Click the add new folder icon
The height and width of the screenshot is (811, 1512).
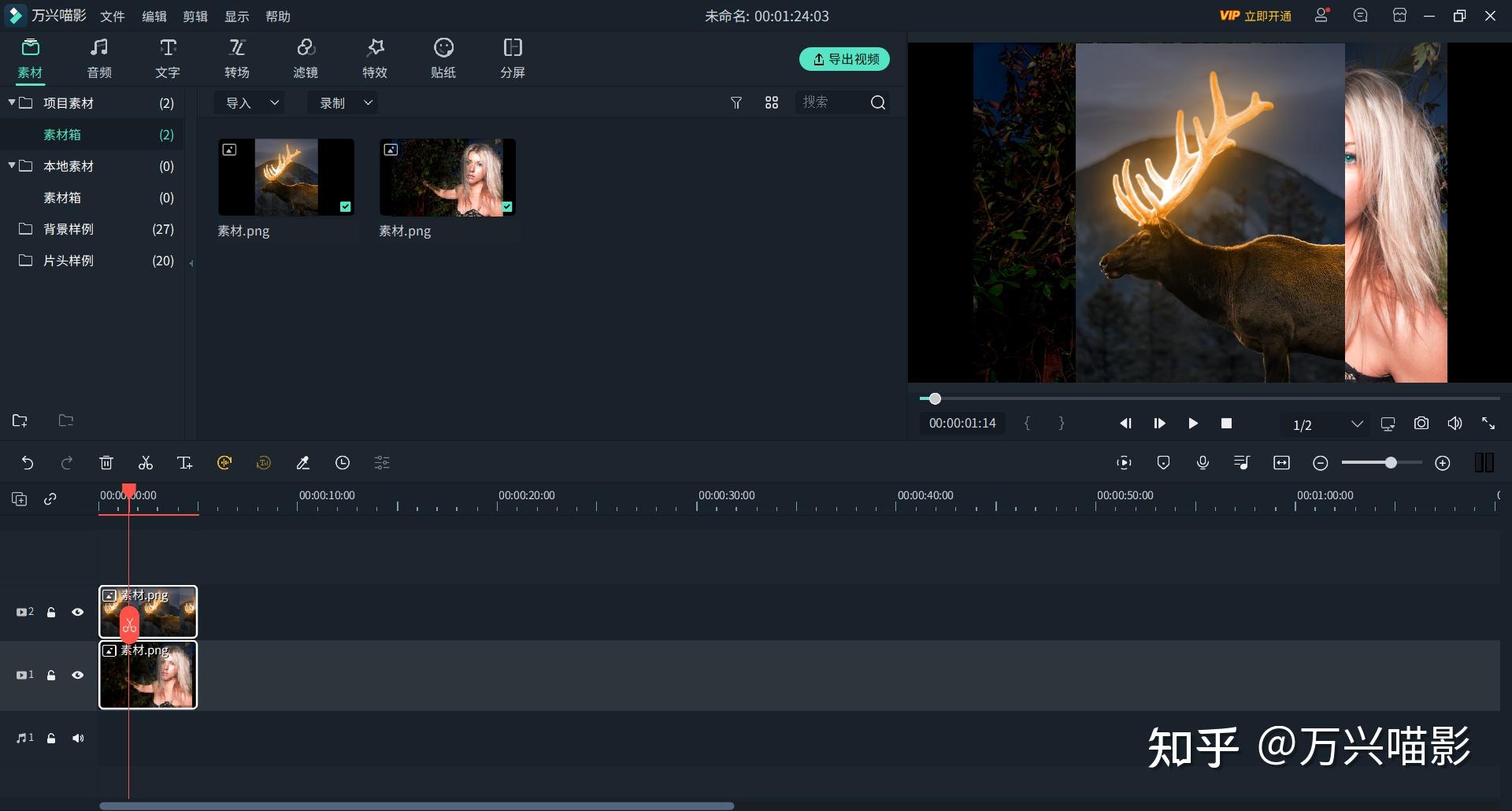pyautogui.click(x=20, y=420)
